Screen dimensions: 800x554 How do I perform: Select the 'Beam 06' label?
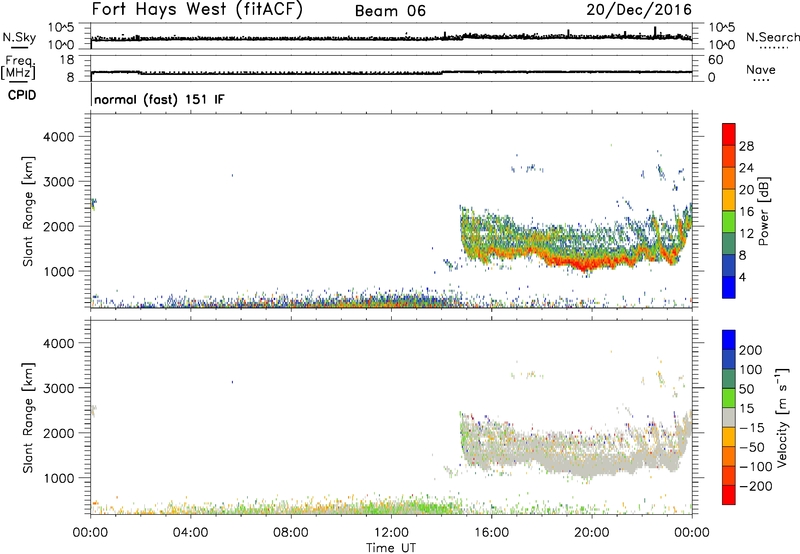point(390,11)
